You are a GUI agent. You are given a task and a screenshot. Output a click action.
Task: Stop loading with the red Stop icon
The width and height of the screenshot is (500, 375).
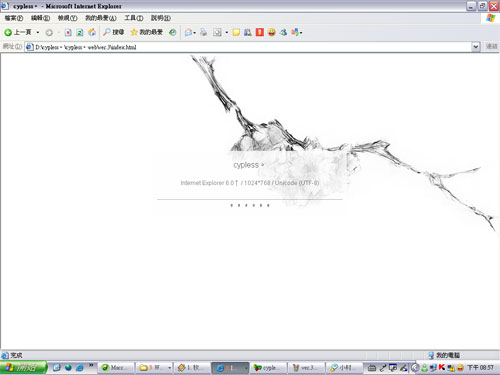[68, 32]
